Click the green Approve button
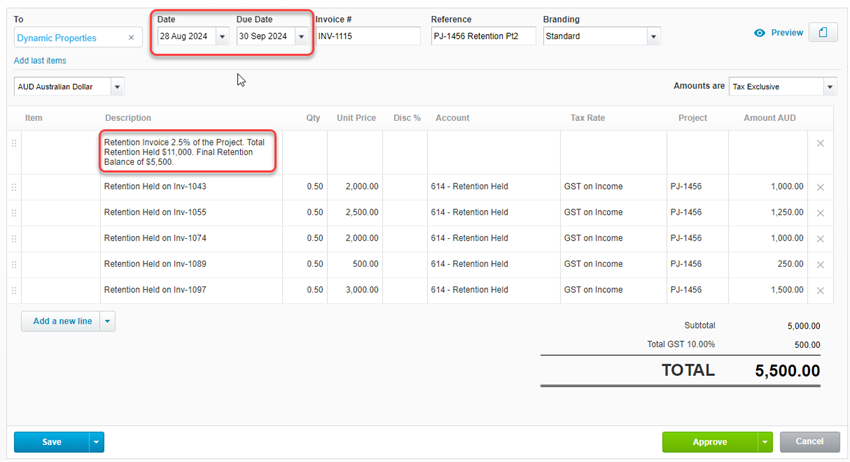The height and width of the screenshot is (462, 850). click(710, 442)
